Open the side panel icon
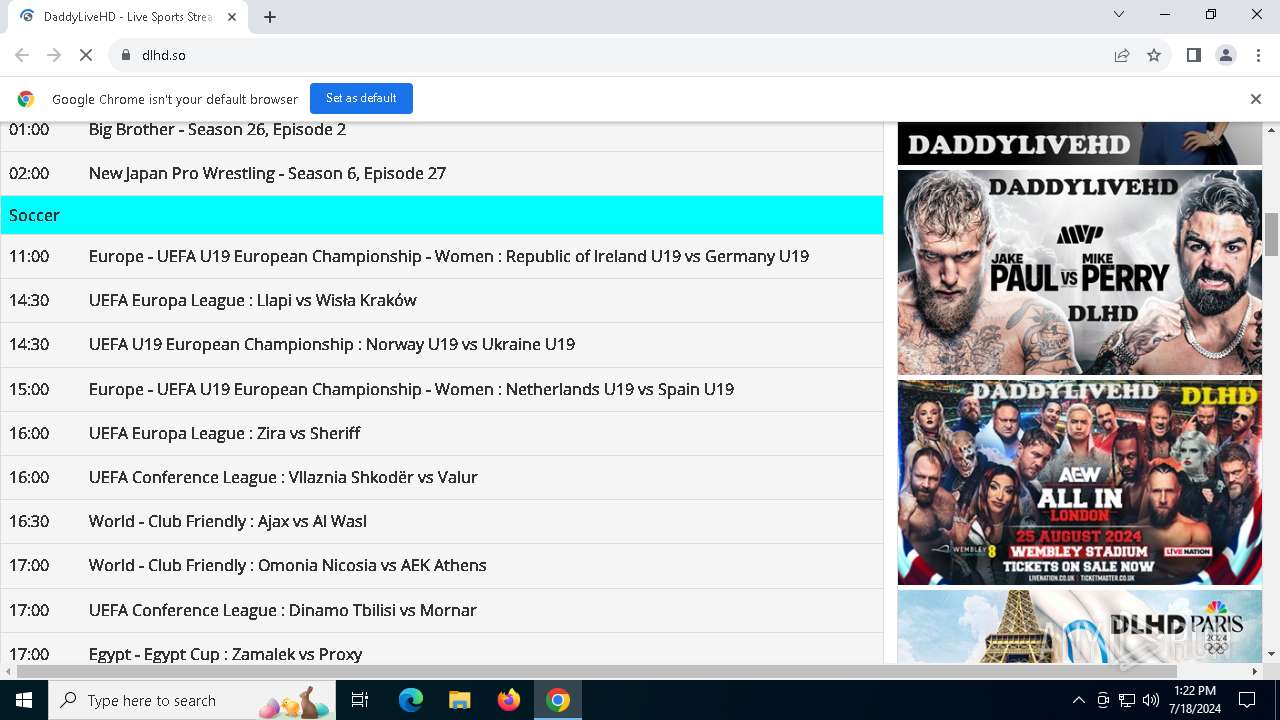This screenshot has width=1280, height=720. click(1193, 55)
